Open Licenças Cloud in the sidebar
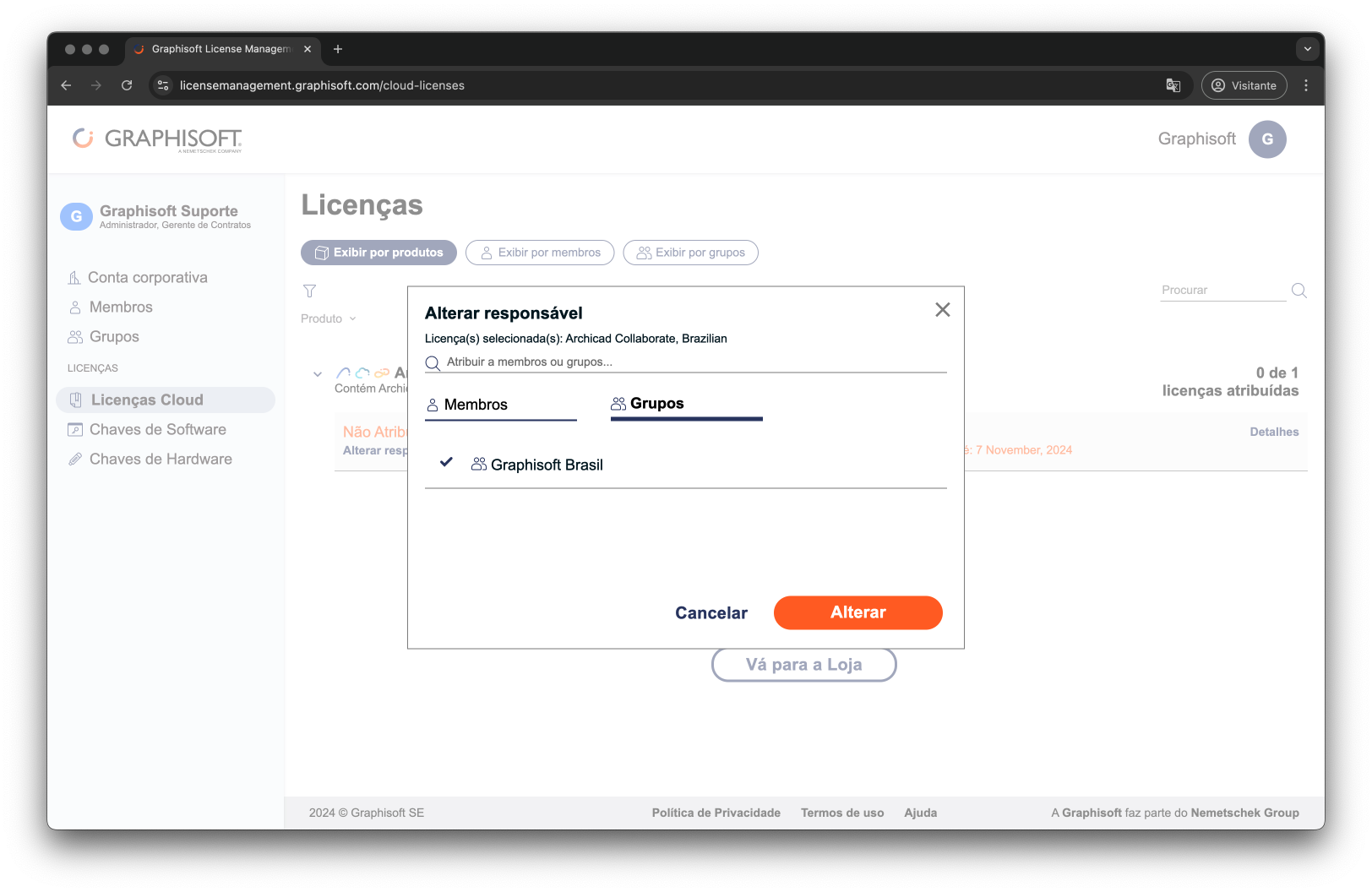1372x892 pixels. point(166,400)
